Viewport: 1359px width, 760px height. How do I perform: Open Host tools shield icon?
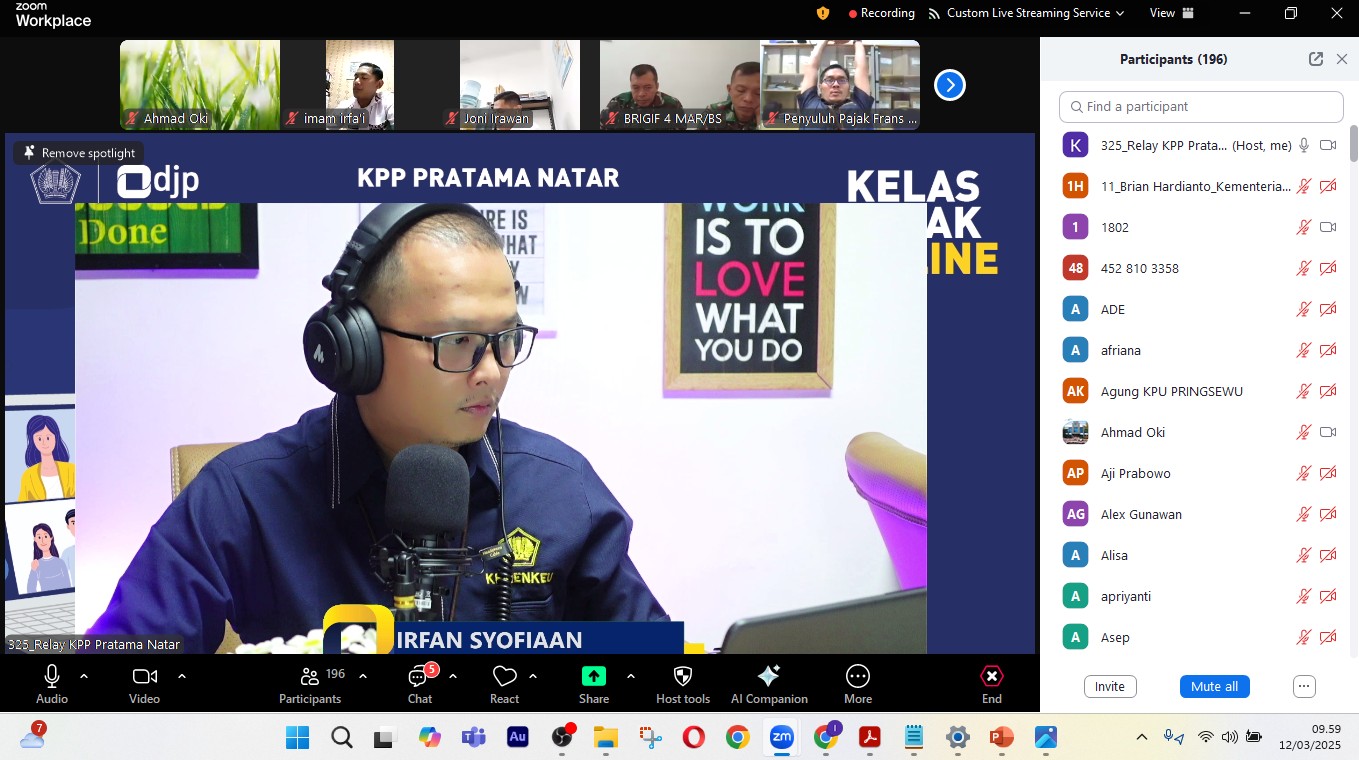[x=683, y=676]
